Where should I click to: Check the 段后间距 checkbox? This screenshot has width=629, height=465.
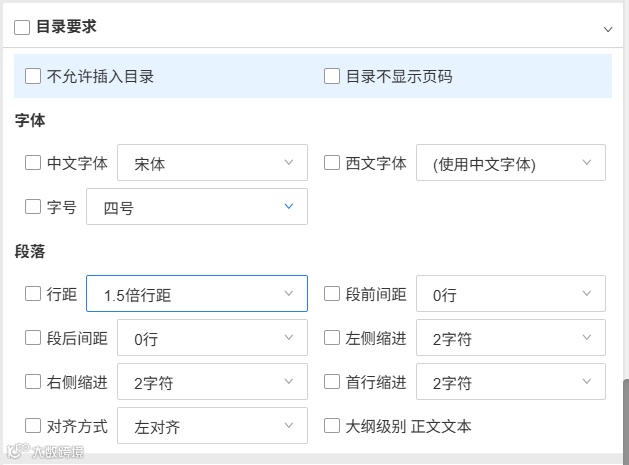(x=33, y=338)
